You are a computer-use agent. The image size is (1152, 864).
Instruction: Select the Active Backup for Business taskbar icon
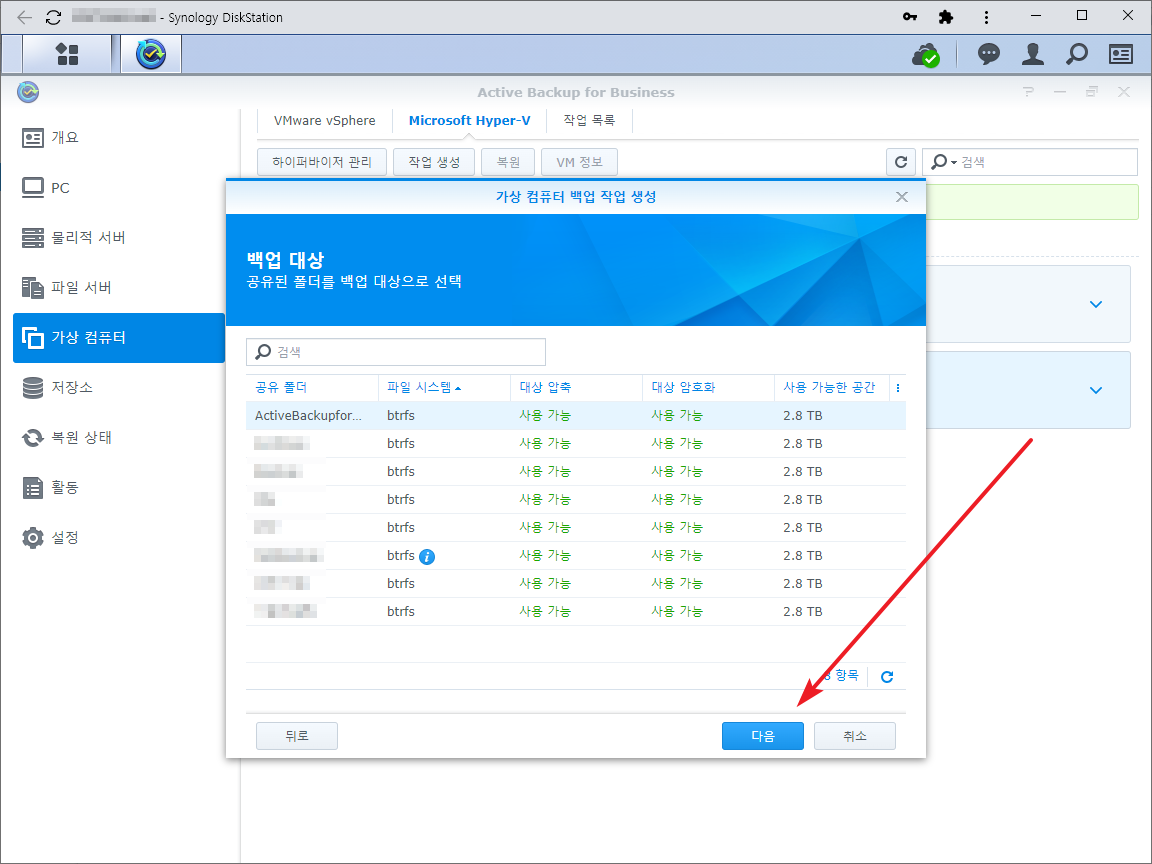point(151,54)
